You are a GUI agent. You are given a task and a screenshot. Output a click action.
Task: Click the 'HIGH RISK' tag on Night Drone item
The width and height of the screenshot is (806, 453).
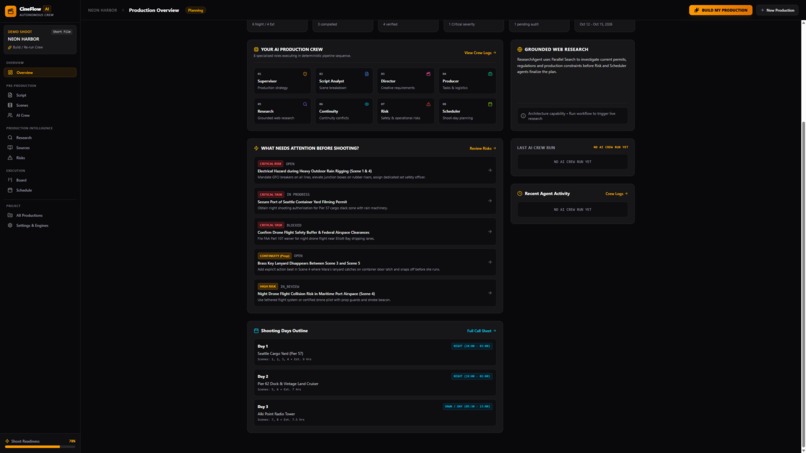(268, 286)
